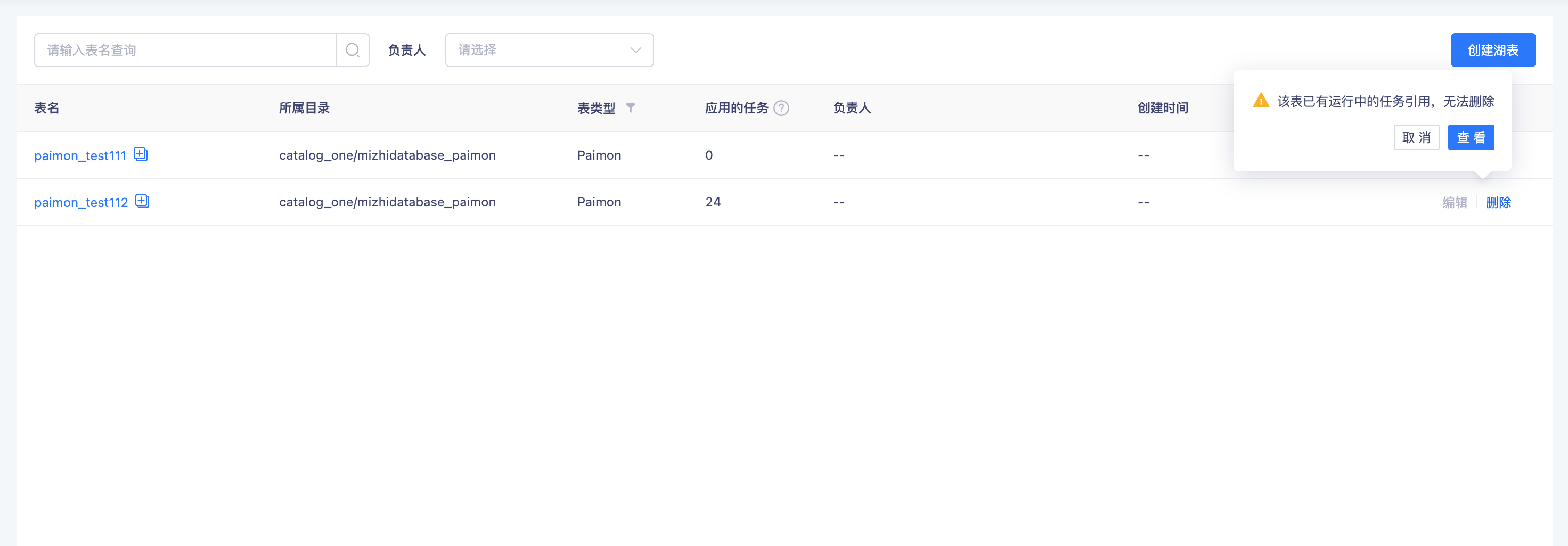Viewport: 1568px width, 546px height.
Task: Click the 创建湖表 button
Action: pyautogui.click(x=1492, y=50)
